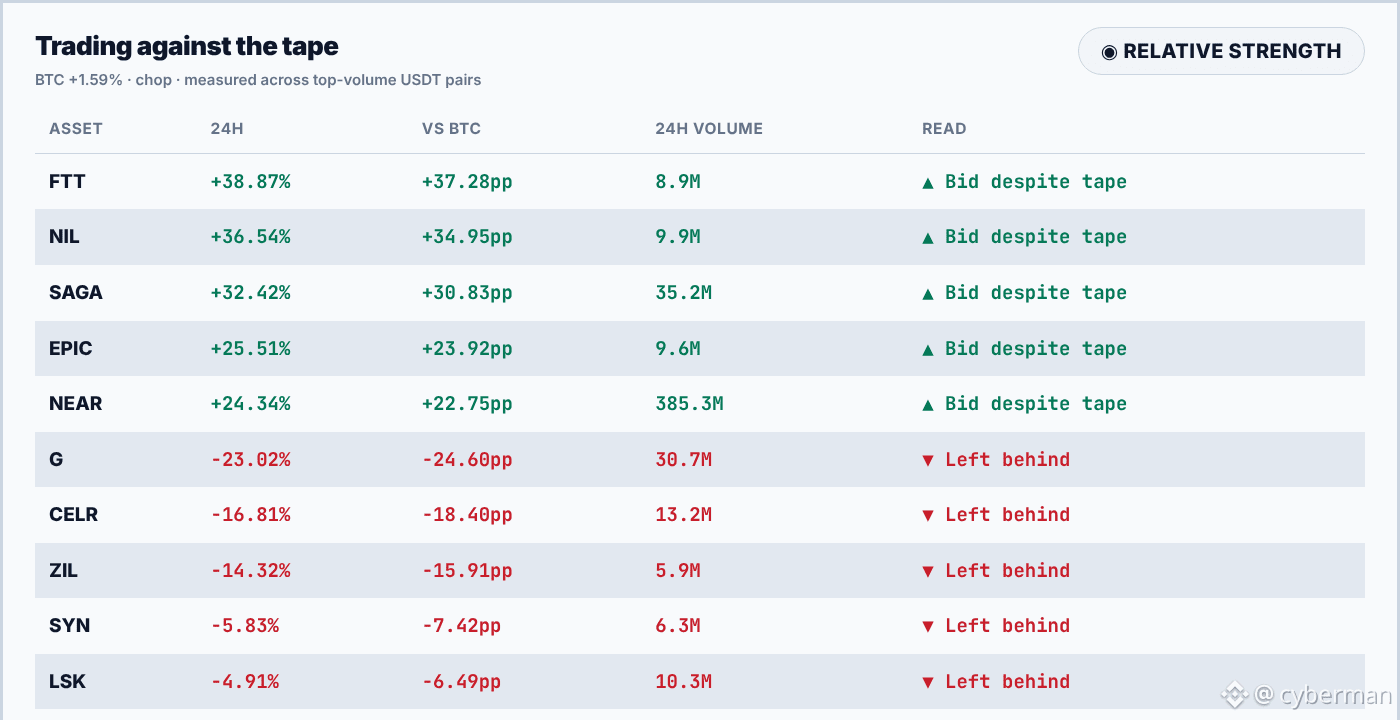
Task: Click the green up triangle in SAGA row
Action: point(928,293)
